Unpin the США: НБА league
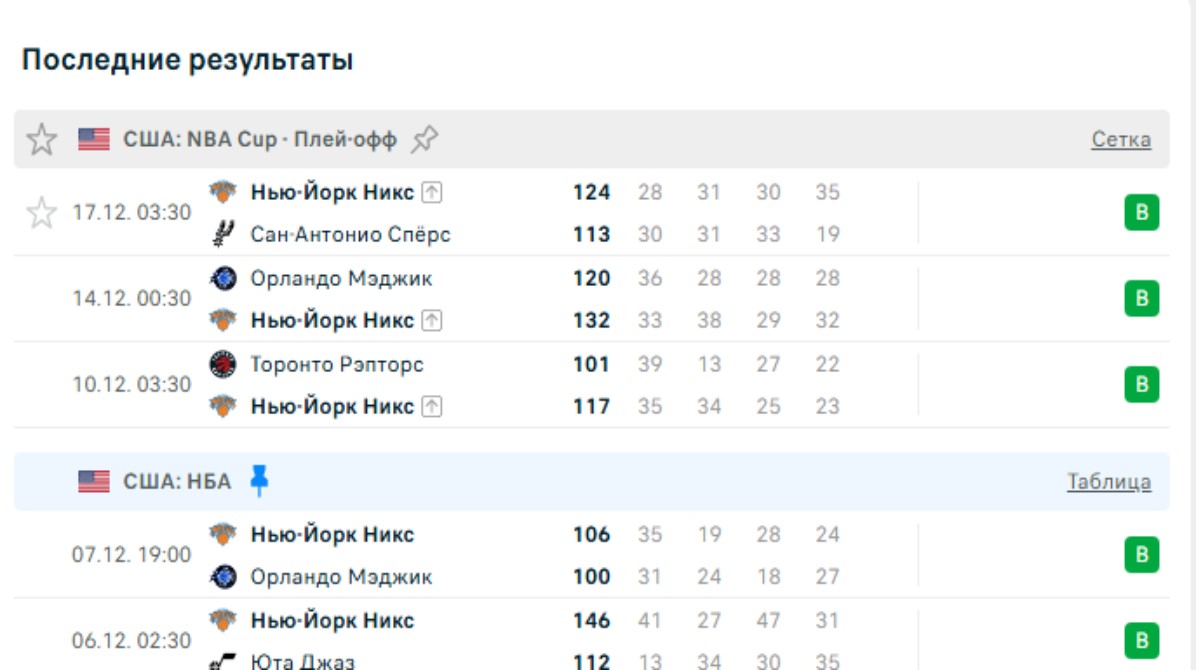The image size is (1196, 670). [x=259, y=481]
